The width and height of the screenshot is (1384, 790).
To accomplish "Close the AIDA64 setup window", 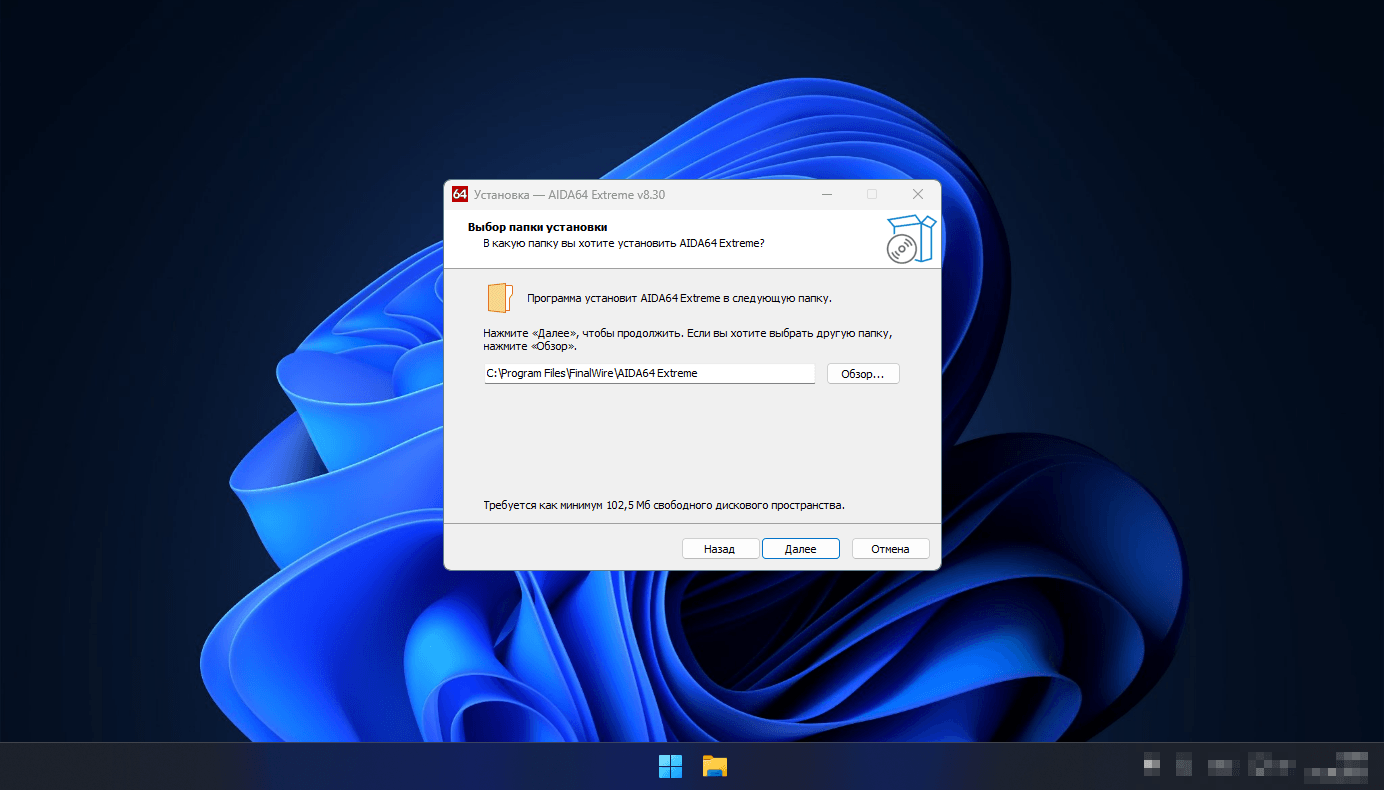I will (x=918, y=194).
